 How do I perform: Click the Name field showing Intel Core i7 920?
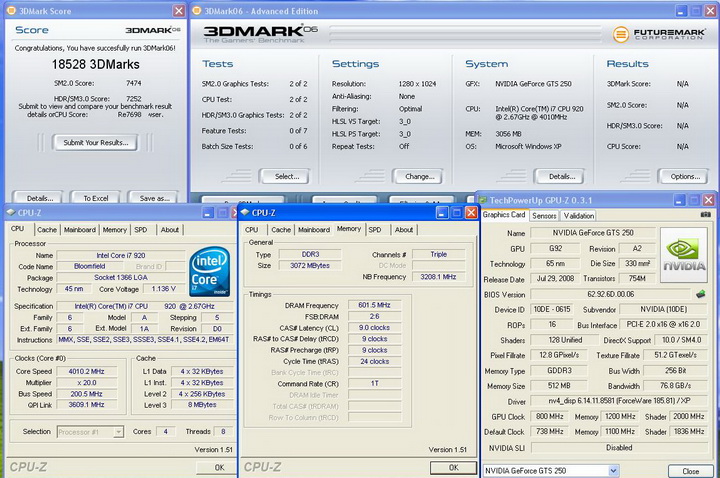121,255
